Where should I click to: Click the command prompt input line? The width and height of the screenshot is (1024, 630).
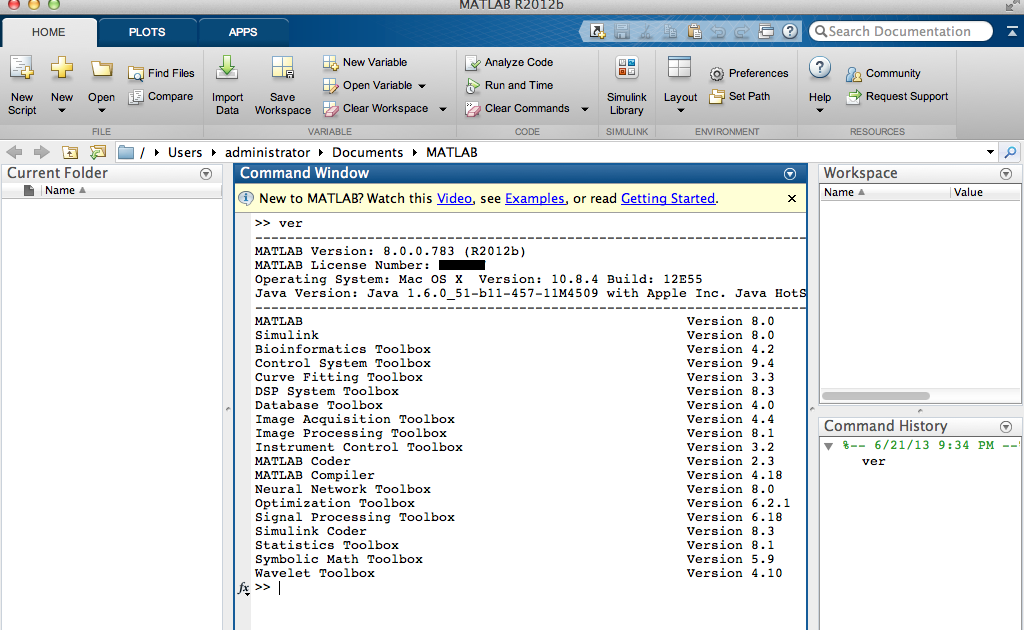click(529, 588)
